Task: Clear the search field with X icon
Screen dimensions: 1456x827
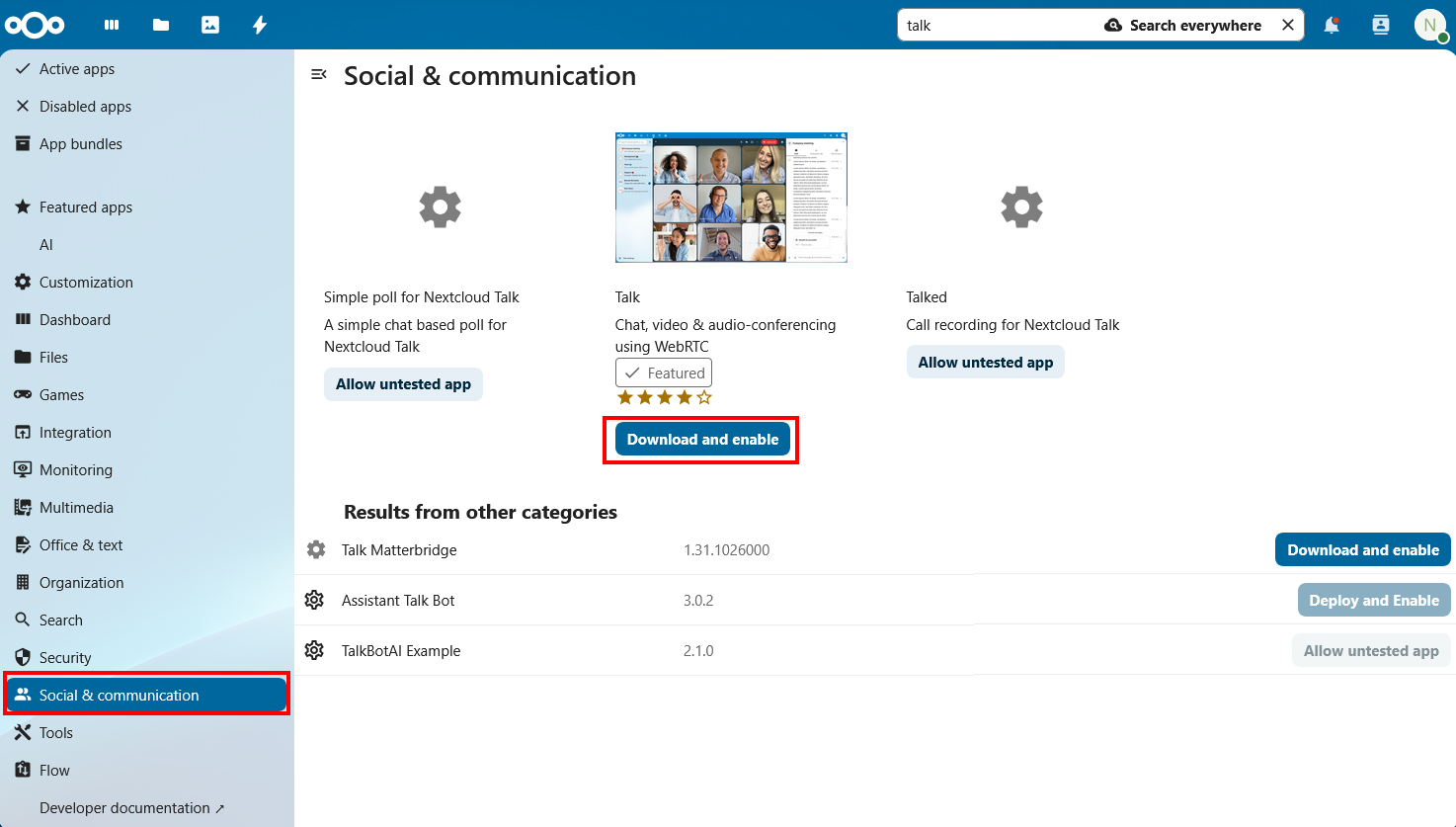Action: (x=1288, y=25)
